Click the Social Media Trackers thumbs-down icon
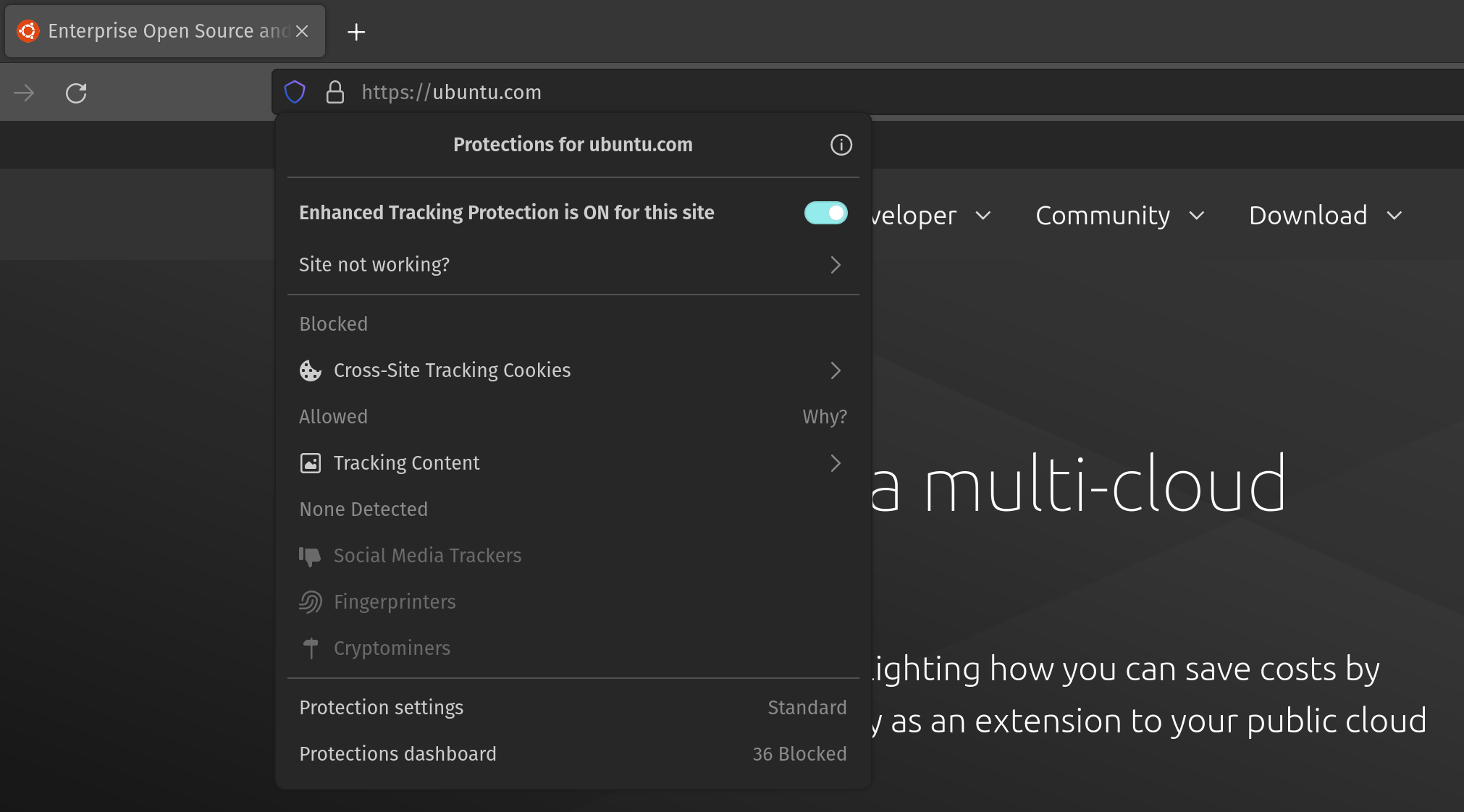The height and width of the screenshot is (812, 1464). pyautogui.click(x=310, y=556)
